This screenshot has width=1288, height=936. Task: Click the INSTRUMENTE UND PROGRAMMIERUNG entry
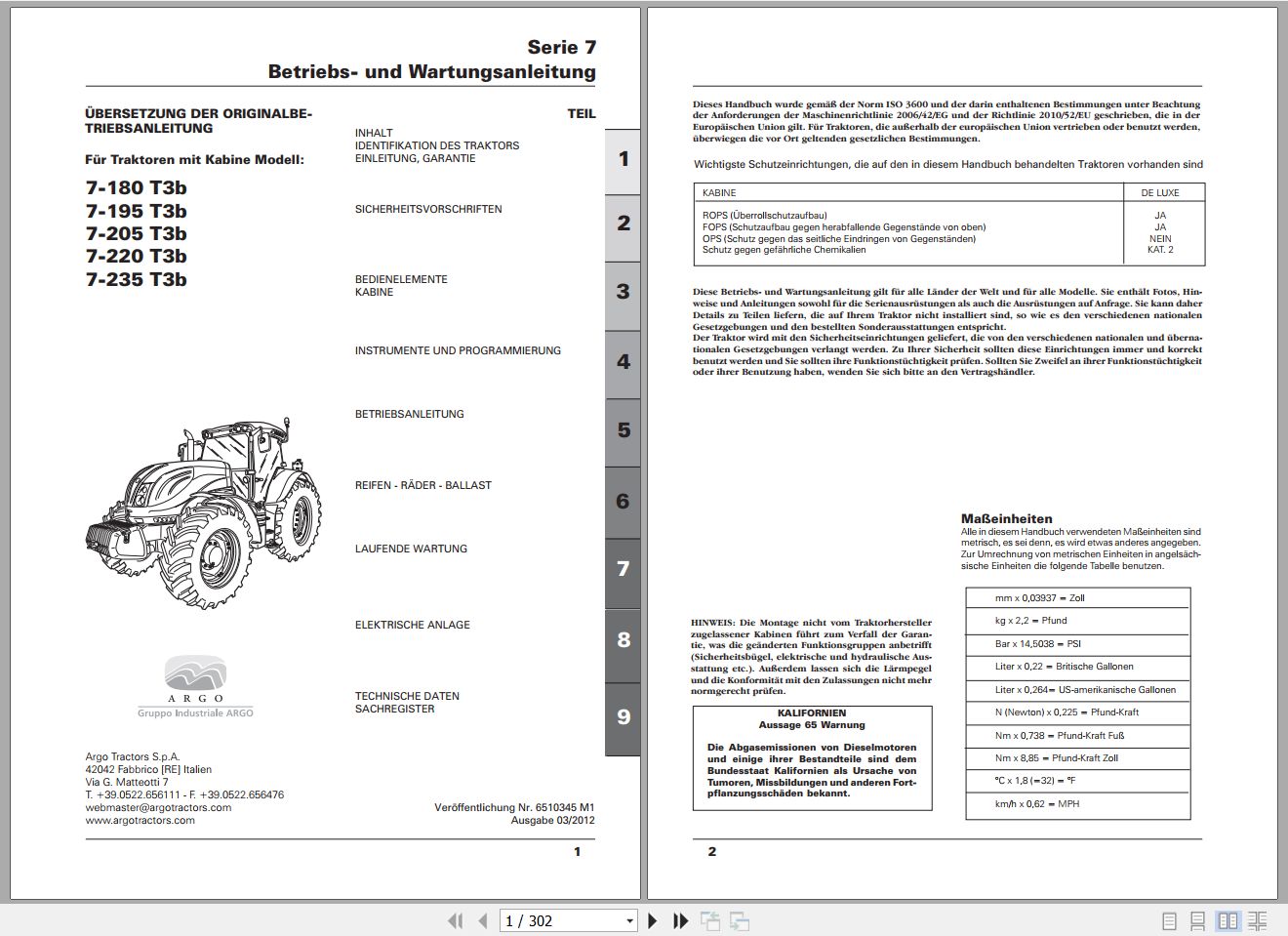click(x=458, y=350)
